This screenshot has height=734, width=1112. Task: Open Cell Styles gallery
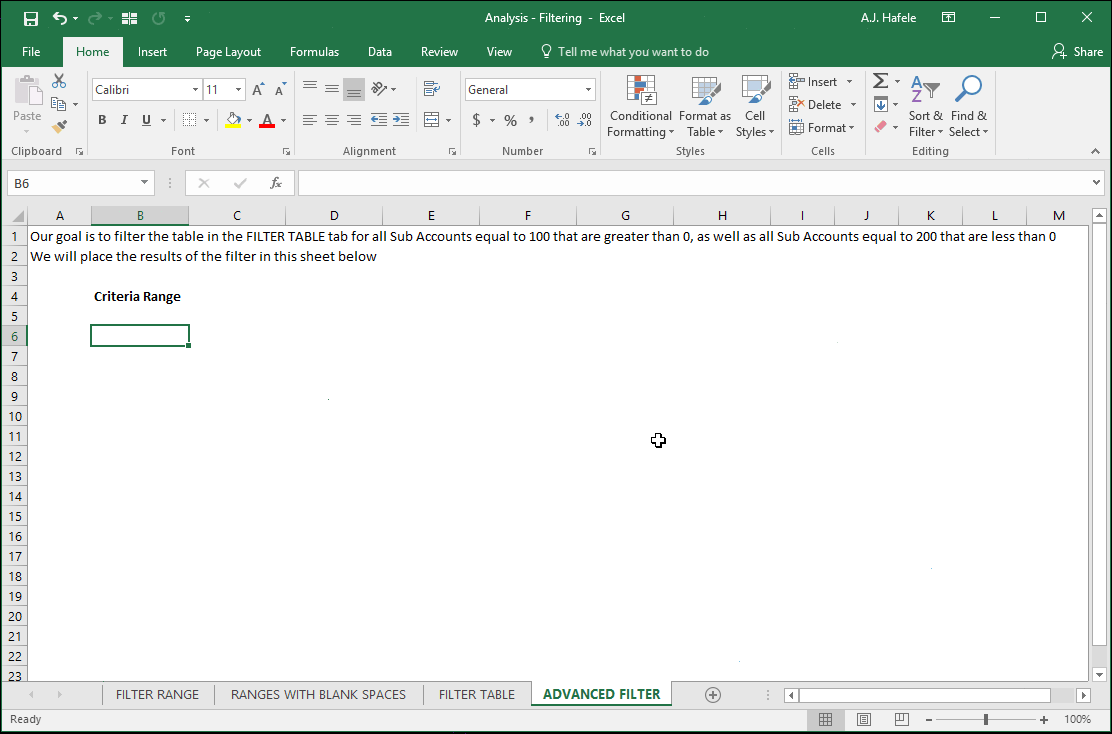click(755, 106)
